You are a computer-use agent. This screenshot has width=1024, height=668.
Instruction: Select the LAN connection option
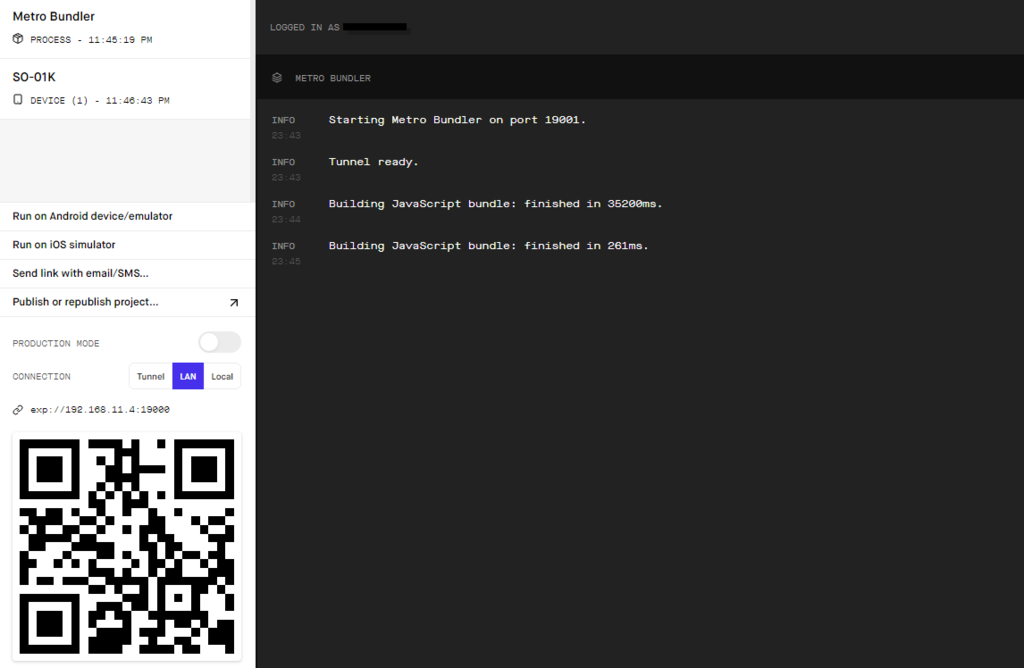[188, 376]
